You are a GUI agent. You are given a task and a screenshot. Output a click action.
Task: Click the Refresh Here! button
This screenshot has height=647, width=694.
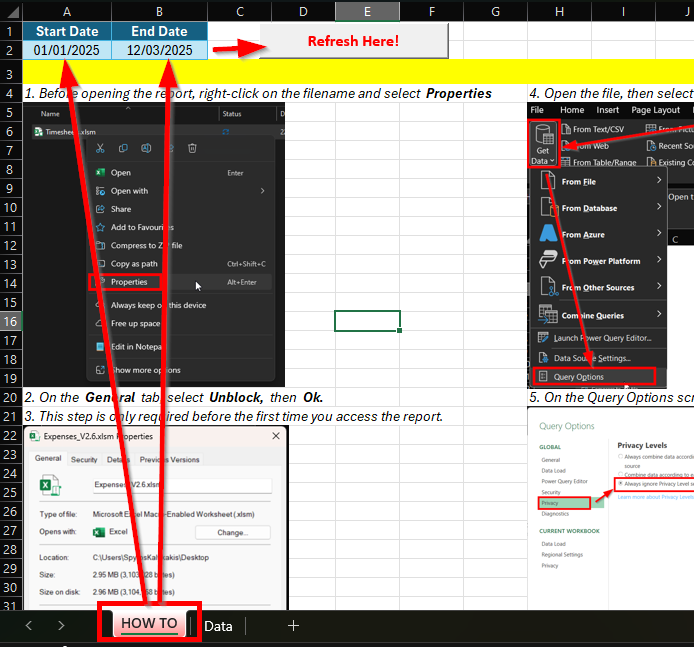354,41
